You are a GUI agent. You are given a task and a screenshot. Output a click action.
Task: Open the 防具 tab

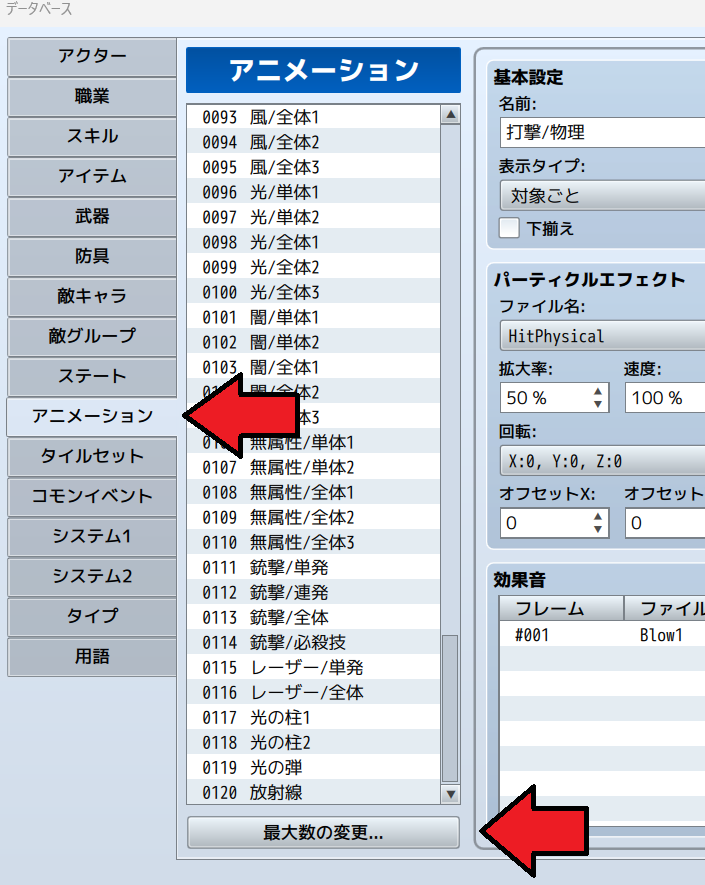coord(92,257)
